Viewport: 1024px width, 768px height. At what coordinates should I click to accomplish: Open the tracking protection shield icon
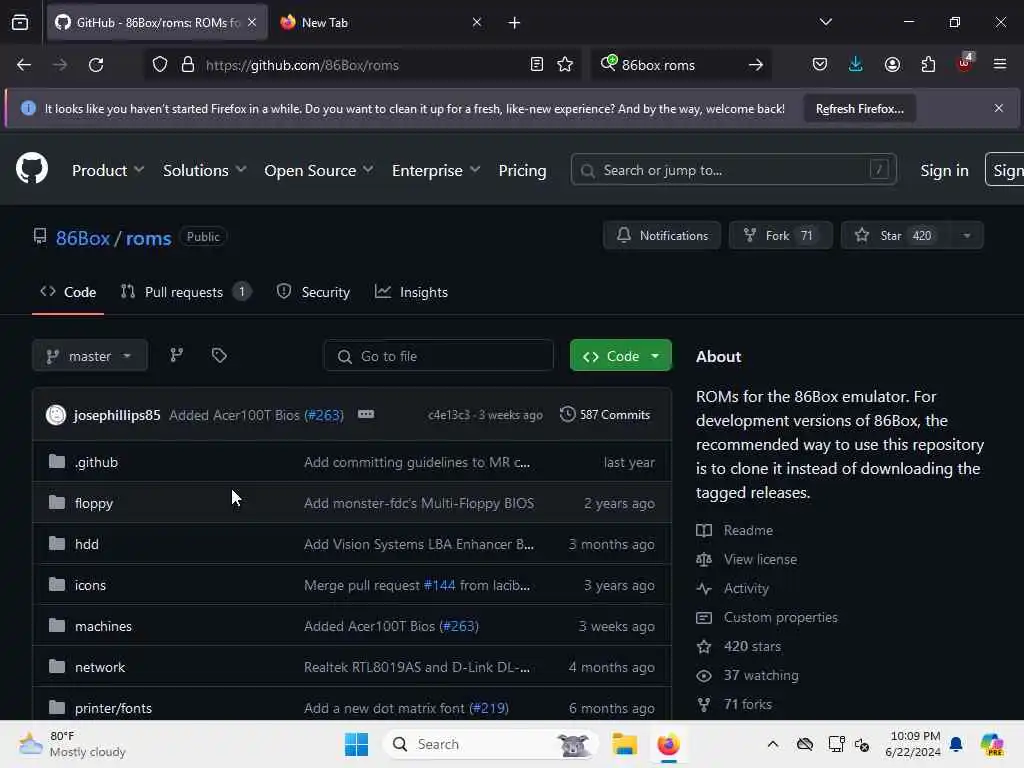click(160, 64)
